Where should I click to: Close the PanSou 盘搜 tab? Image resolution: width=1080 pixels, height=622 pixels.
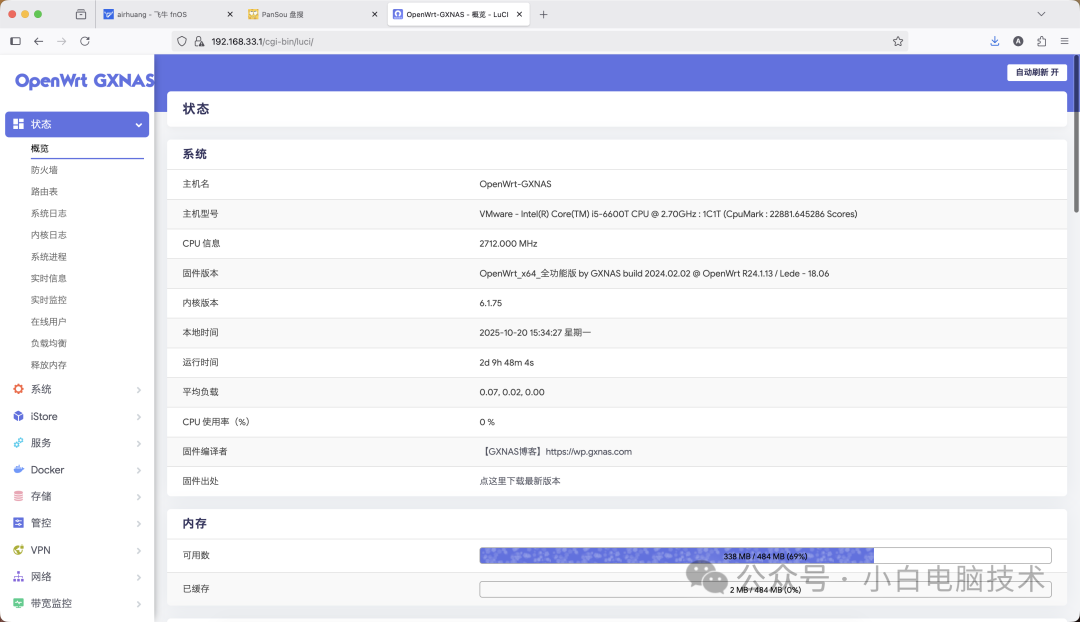click(375, 14)
